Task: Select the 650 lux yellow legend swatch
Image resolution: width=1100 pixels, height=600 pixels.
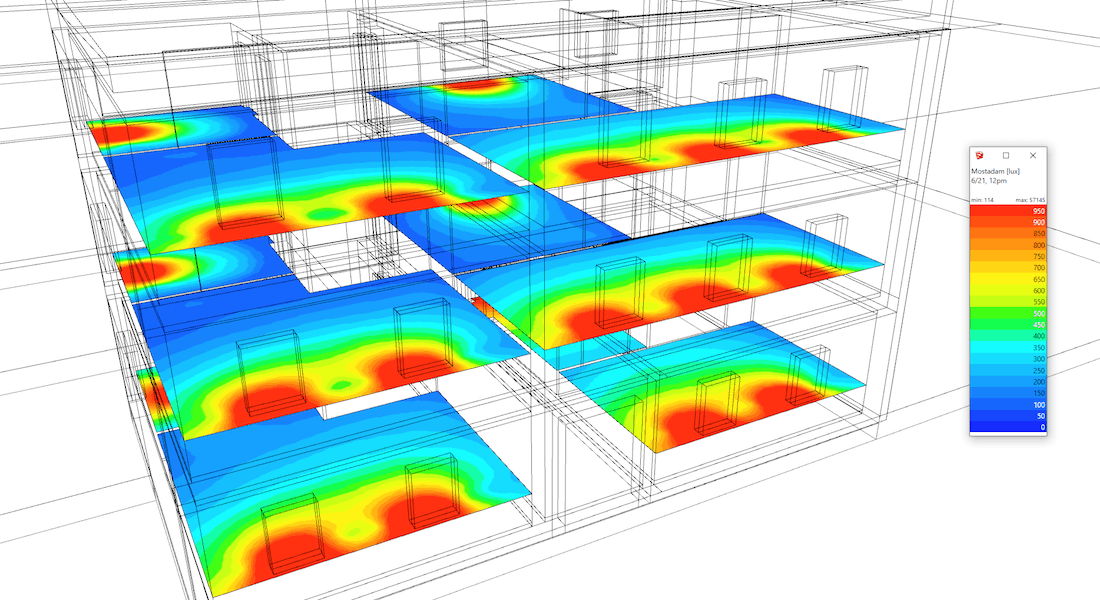Action: tap(1008, 279)
